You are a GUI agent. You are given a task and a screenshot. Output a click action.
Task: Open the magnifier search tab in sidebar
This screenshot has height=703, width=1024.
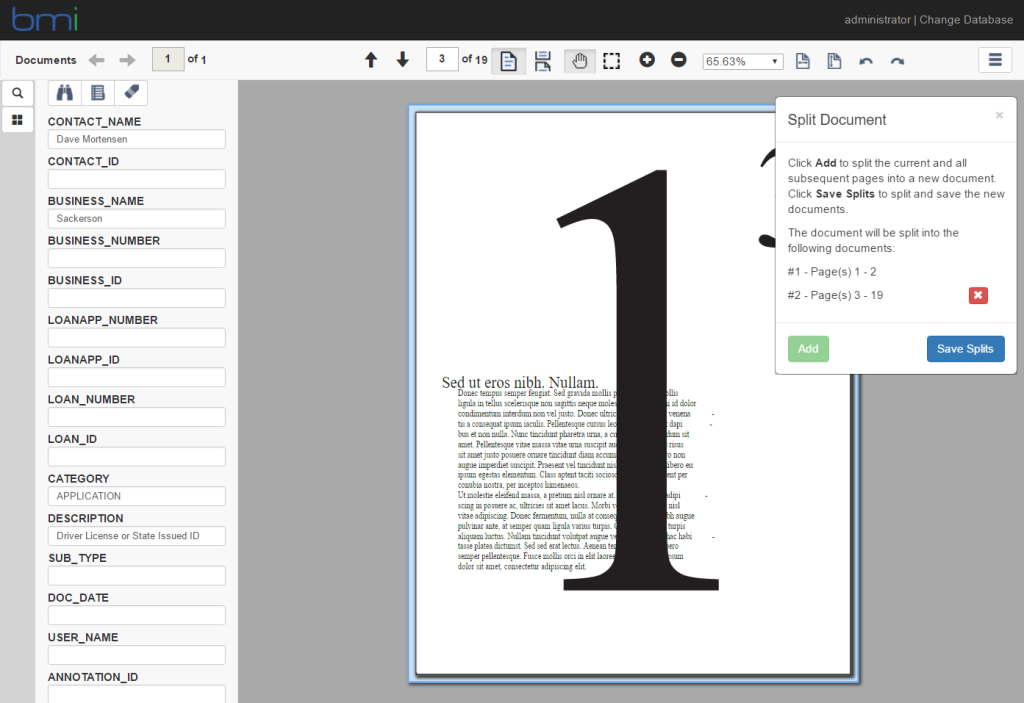pos(17,93)
